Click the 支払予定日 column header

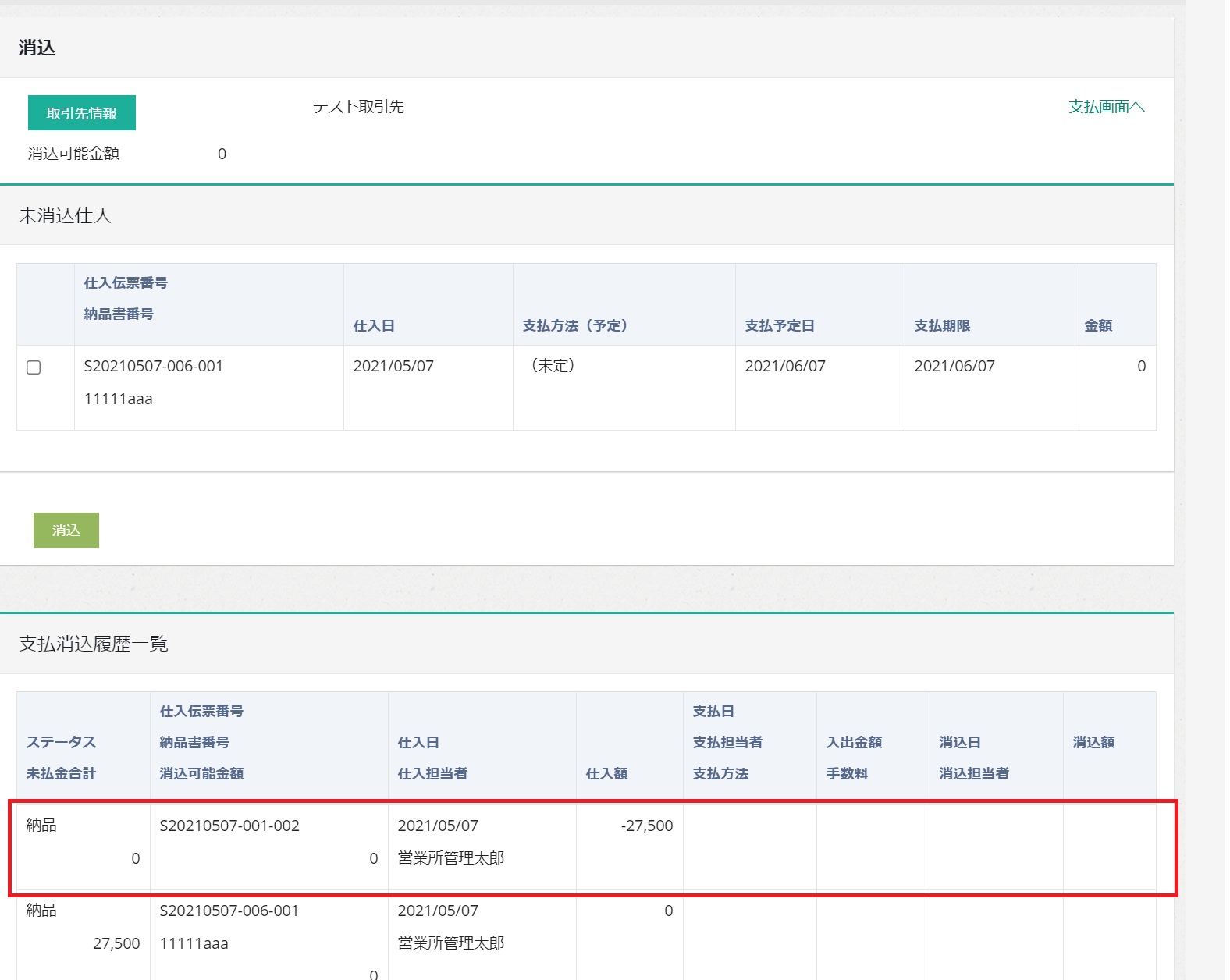tap(779, 326)
